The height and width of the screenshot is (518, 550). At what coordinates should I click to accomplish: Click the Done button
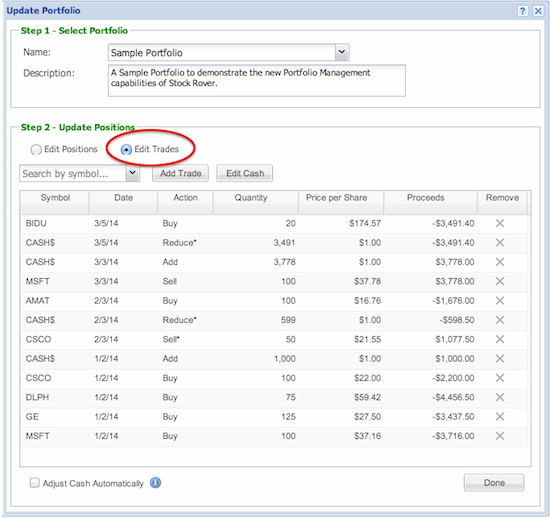pos(494,483)
